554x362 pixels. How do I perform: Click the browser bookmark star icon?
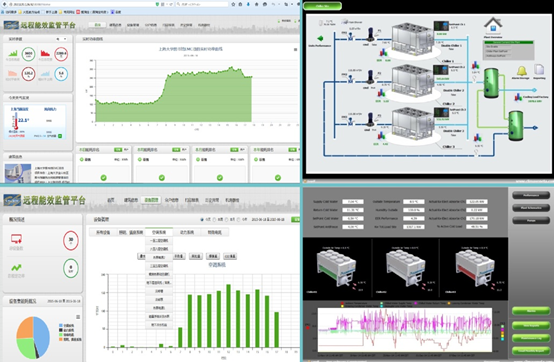tap(233, 4)
